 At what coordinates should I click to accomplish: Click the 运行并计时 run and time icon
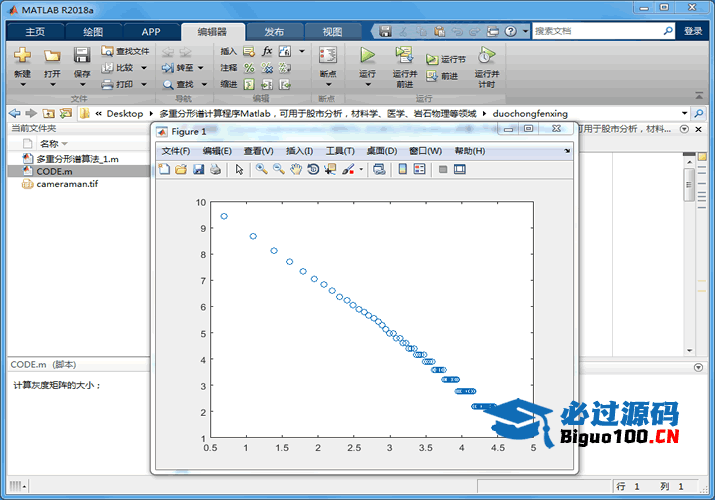pos(486,55)
